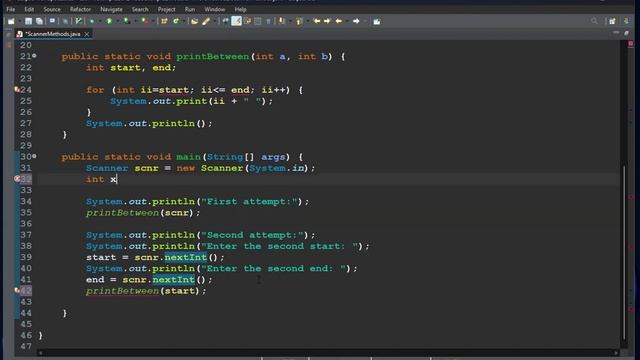Image resolution: width=640 pixels, height=360 pixels.
Task: Toggle the pilcrow paragraph marks icon
Action: coord(268,21)
